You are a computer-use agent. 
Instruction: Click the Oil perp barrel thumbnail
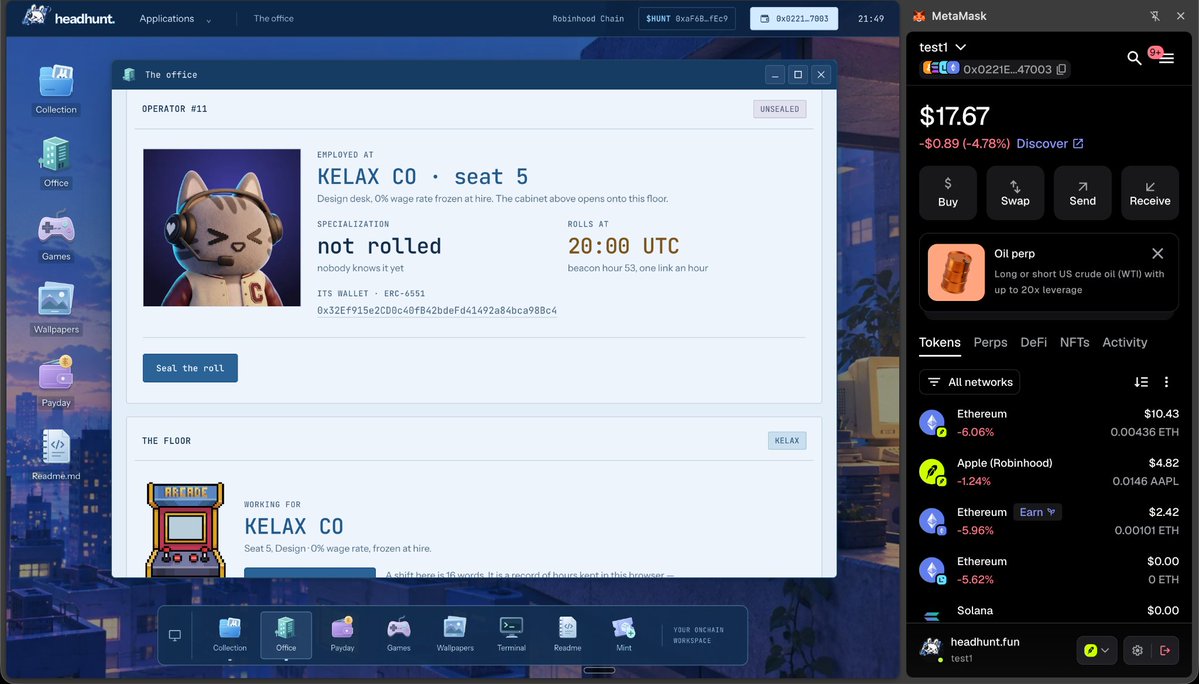956,272
